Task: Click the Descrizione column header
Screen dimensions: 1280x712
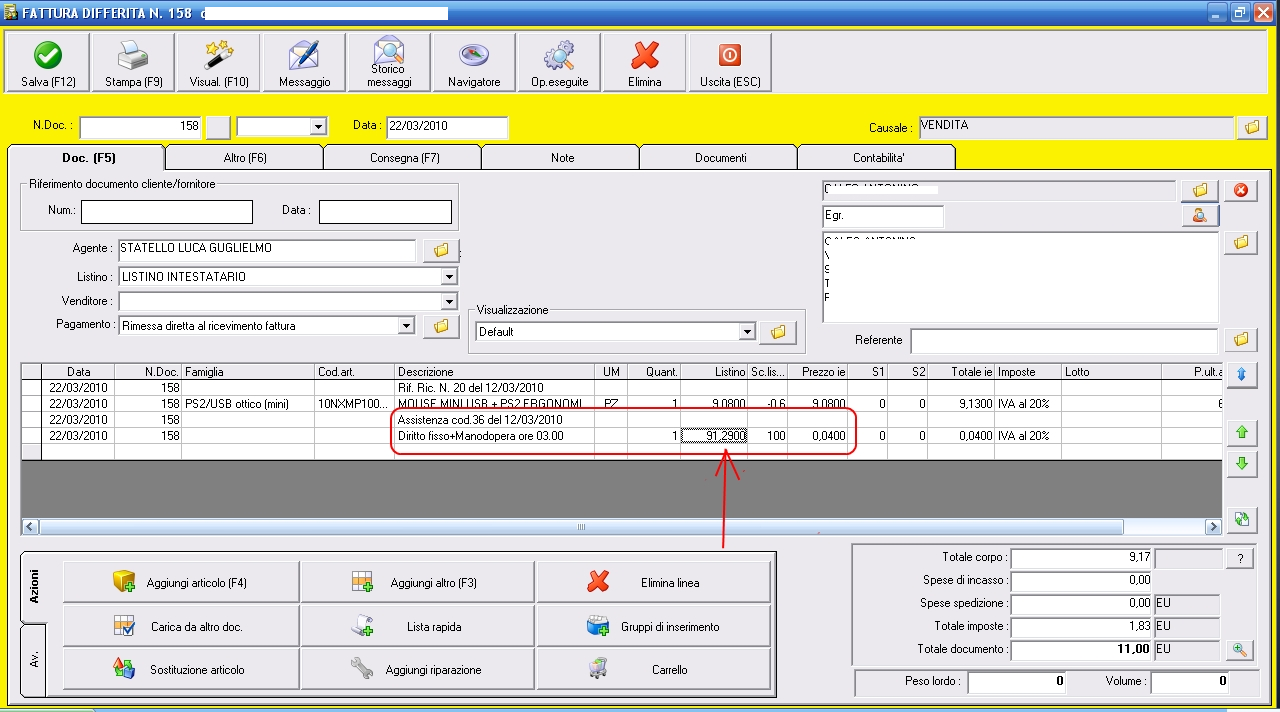Action: click(x=495, y=372)
